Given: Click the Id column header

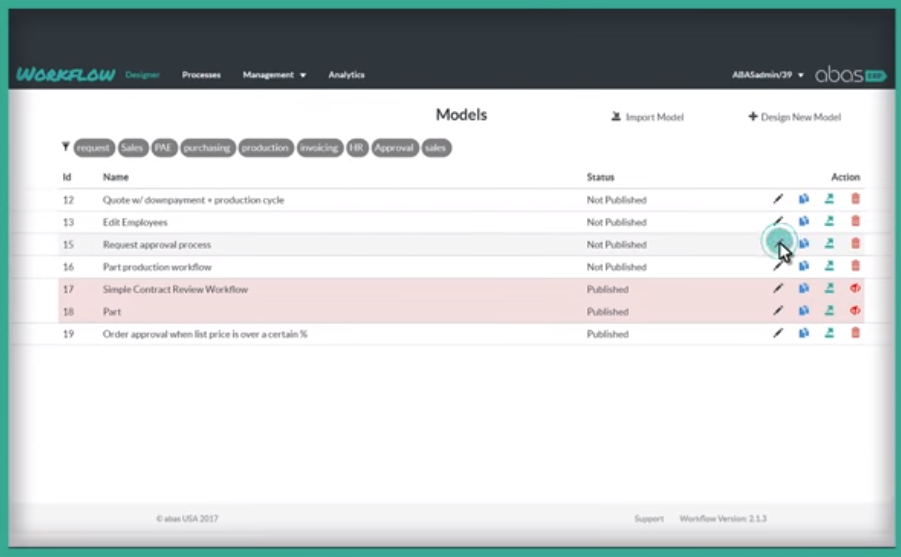Looking at the screenshot, I should (67, 177).
